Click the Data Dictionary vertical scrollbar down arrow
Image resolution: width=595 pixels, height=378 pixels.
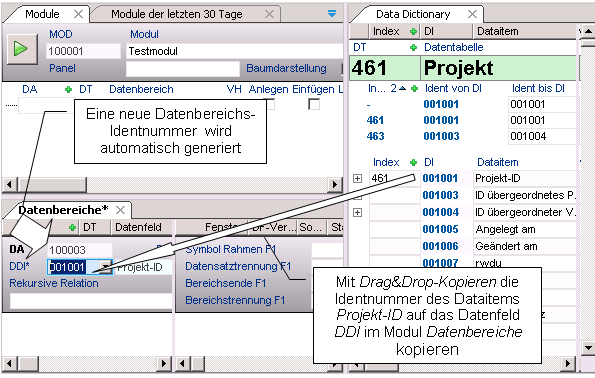pyautogui.click(x=588, y=347)
